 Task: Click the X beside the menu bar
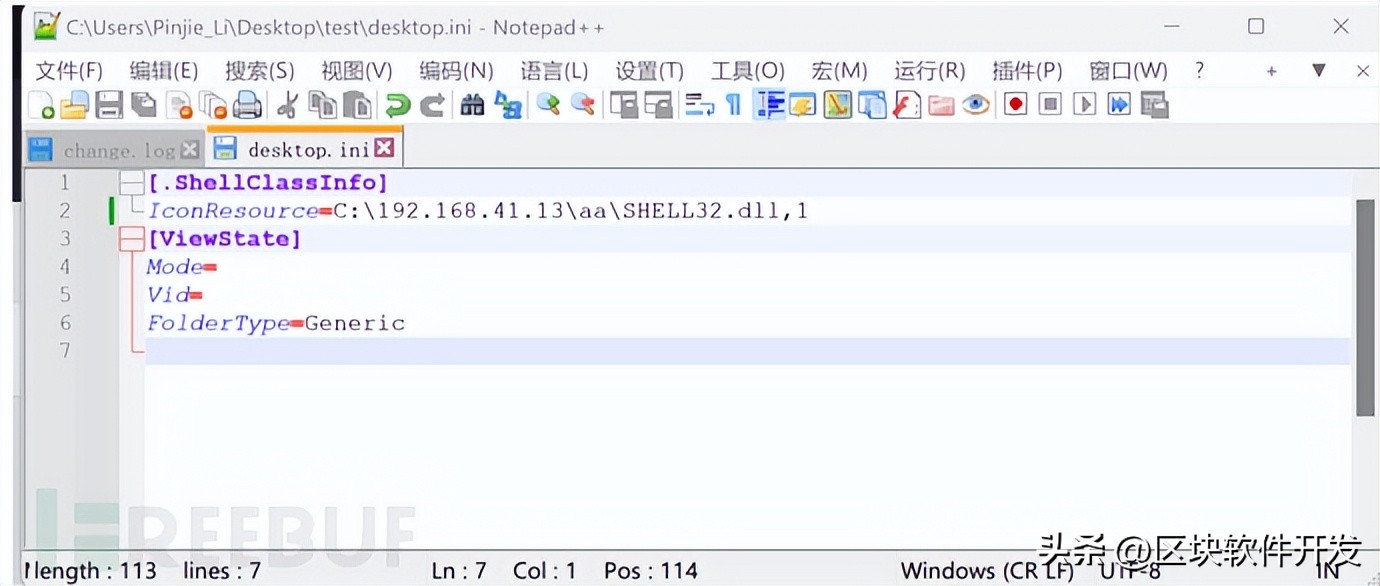tap(1362, 71)
